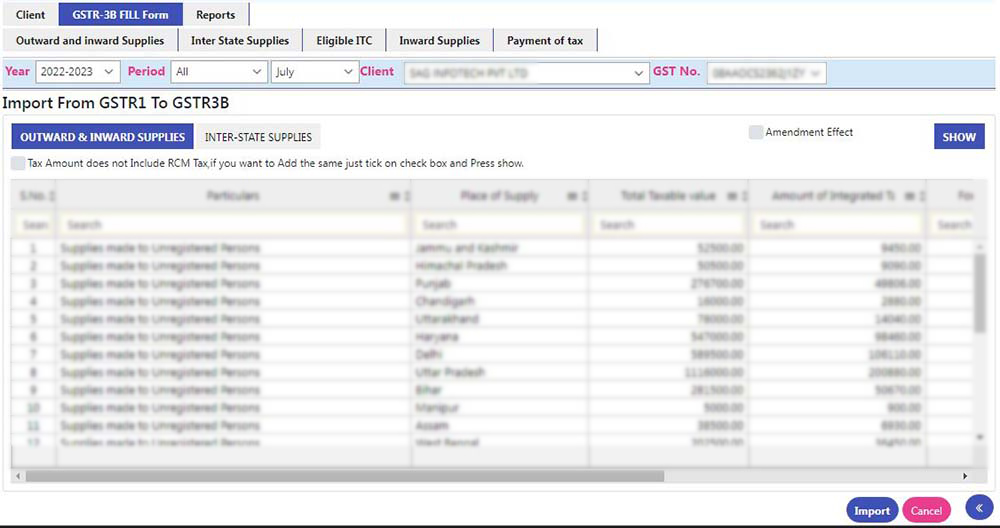
Task: Click the Place of Supply search field
Action: pyautogui.click(x=500, y=225)
